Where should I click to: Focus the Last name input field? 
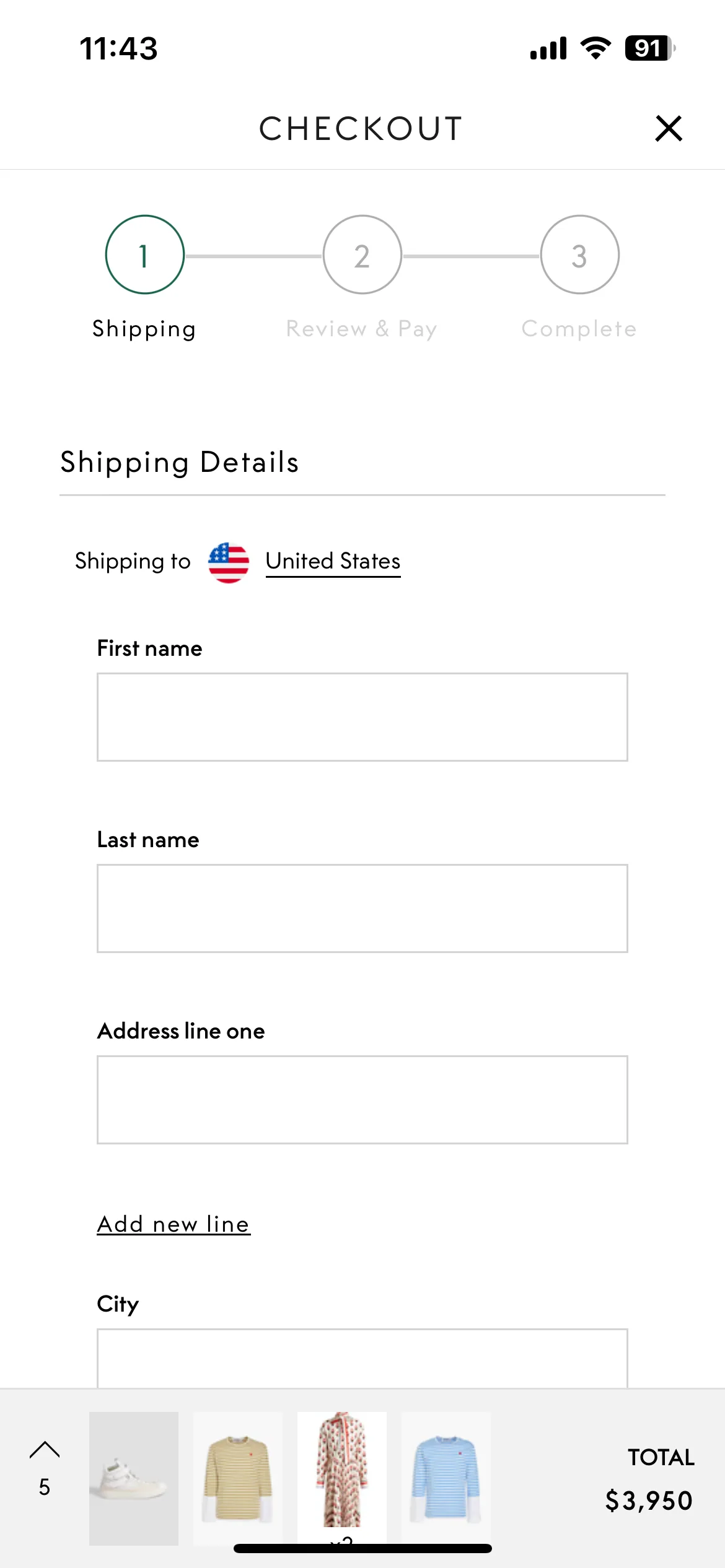(x=362, y=908)
